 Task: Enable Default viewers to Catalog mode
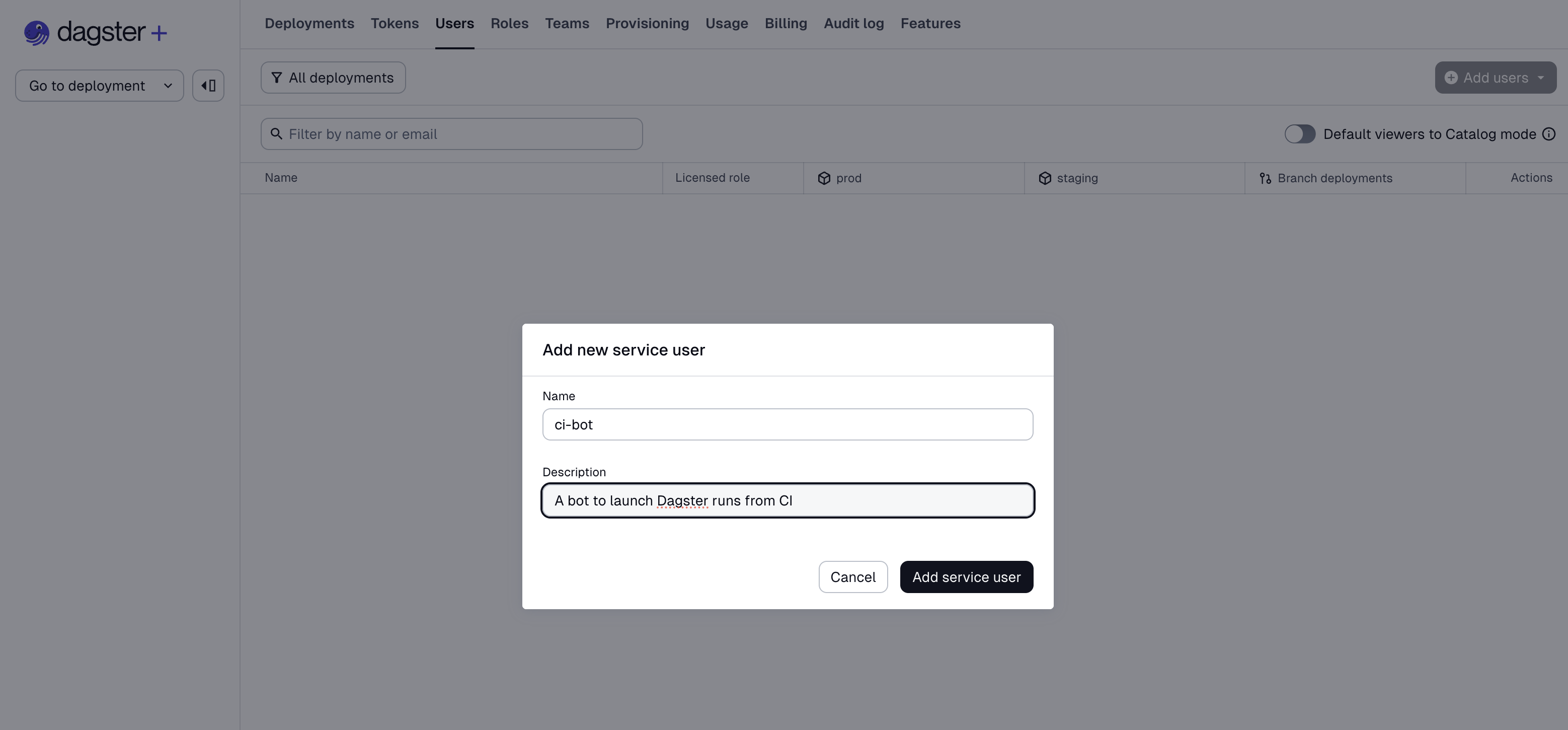pyautogui.click(x=1300, y=134)
